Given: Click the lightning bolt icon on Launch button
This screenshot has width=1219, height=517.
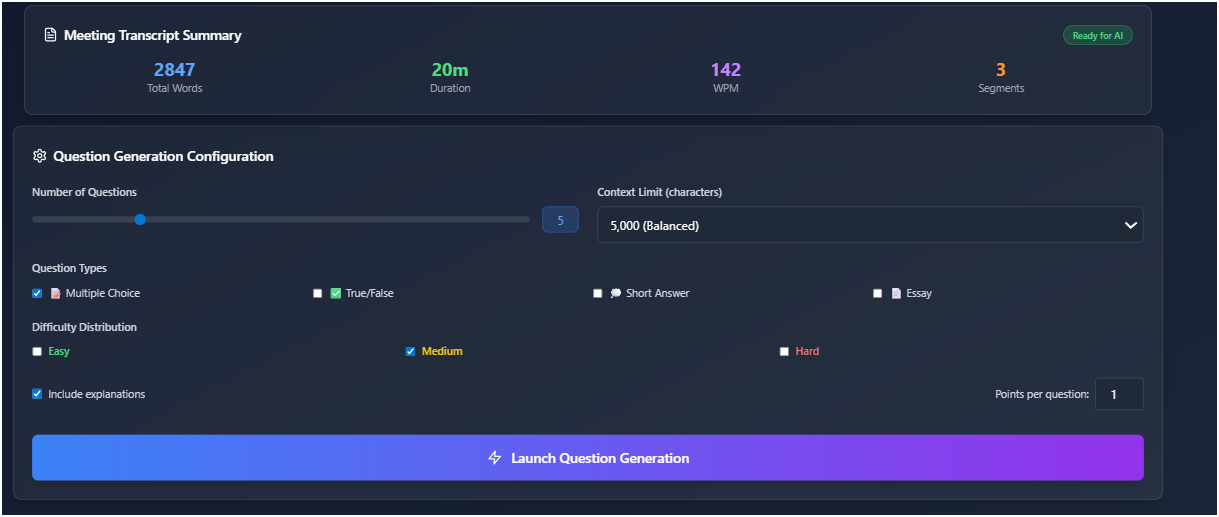Looking at the screenshot, I should [494, 458].
